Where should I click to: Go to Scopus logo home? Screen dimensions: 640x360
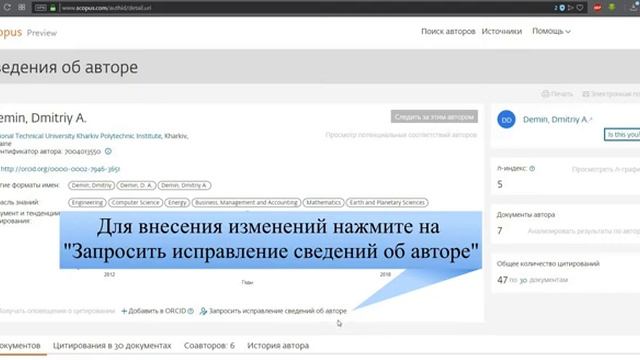(x=11, y=32)
